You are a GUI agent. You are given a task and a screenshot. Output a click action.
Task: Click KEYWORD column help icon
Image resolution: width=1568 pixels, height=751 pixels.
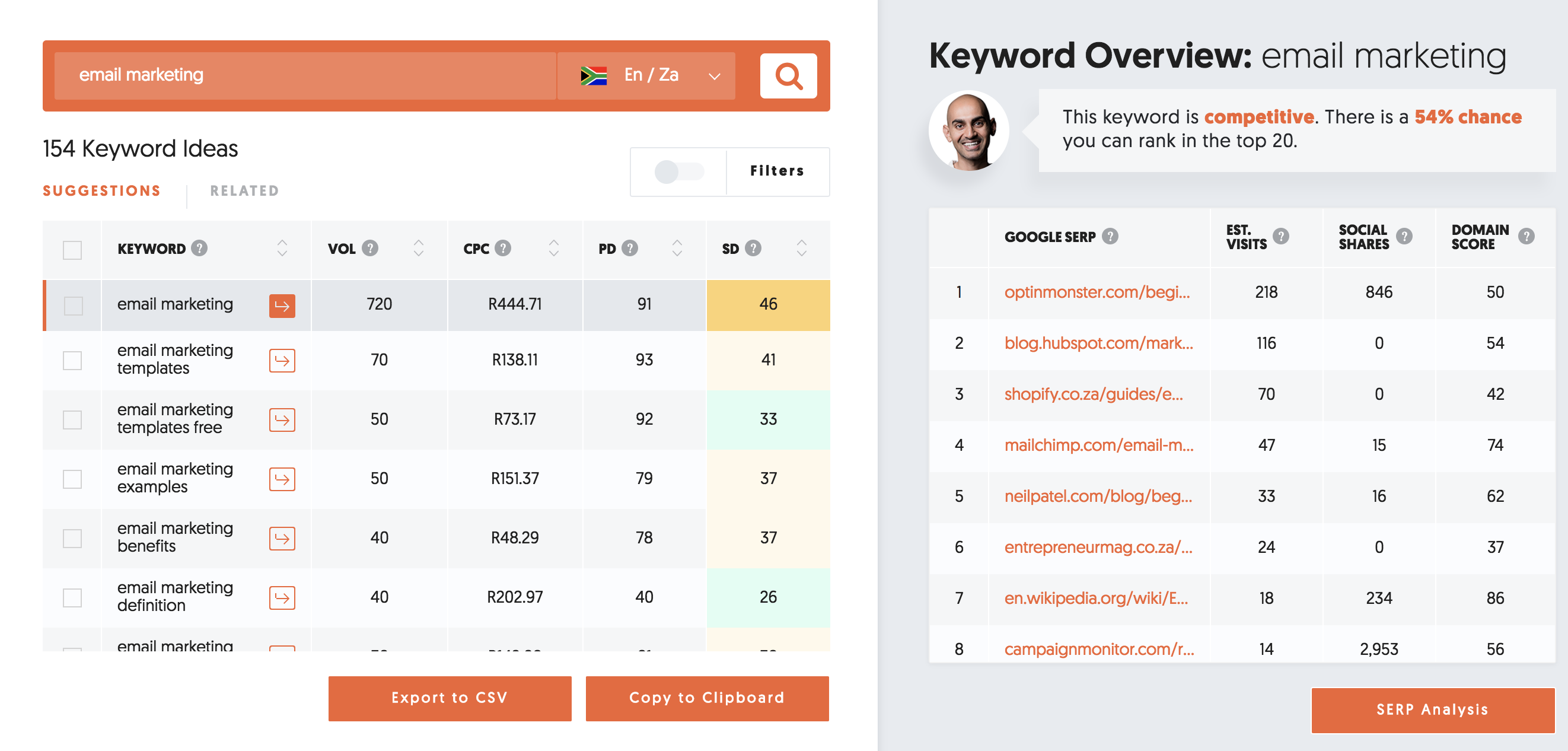click(x=199, y=248)
